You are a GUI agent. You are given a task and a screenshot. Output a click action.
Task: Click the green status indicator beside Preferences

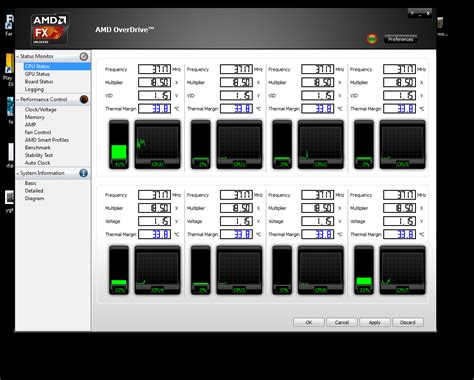(372, 39)
